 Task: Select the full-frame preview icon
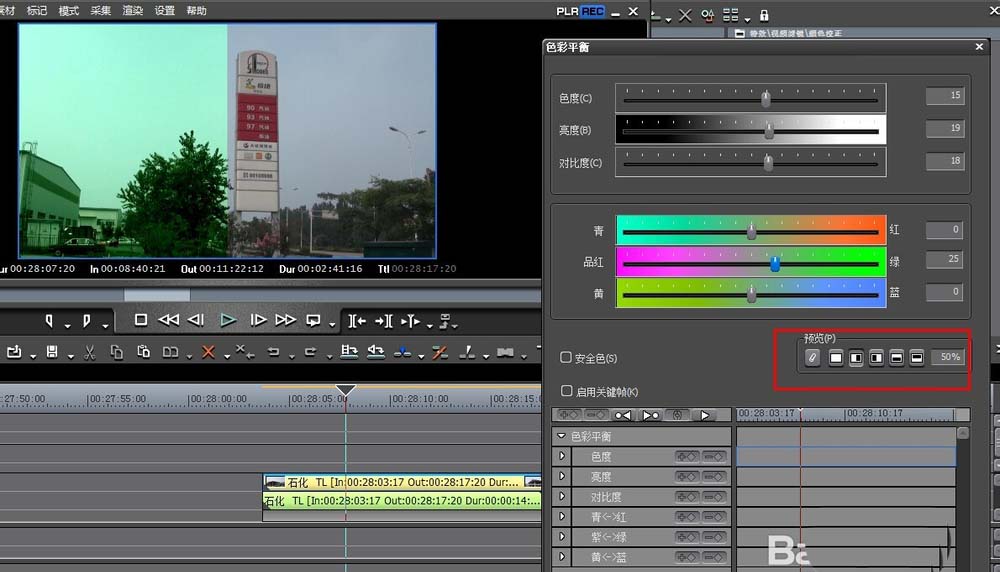[x=836, y=357]
